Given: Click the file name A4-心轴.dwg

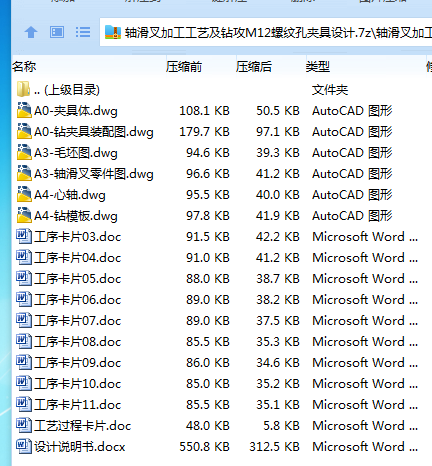Looking at the screenshot, I should 70,195.
